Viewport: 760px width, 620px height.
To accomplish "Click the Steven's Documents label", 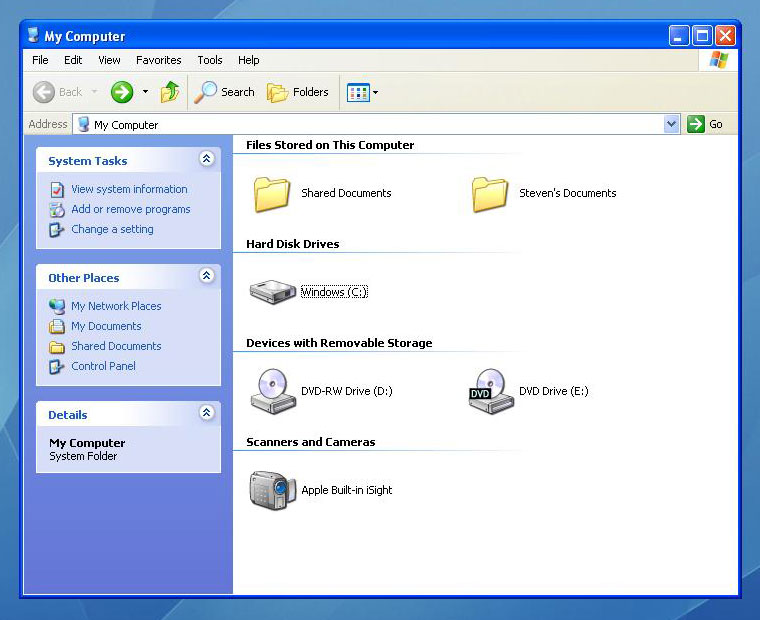I will click(x=568, y=193).
